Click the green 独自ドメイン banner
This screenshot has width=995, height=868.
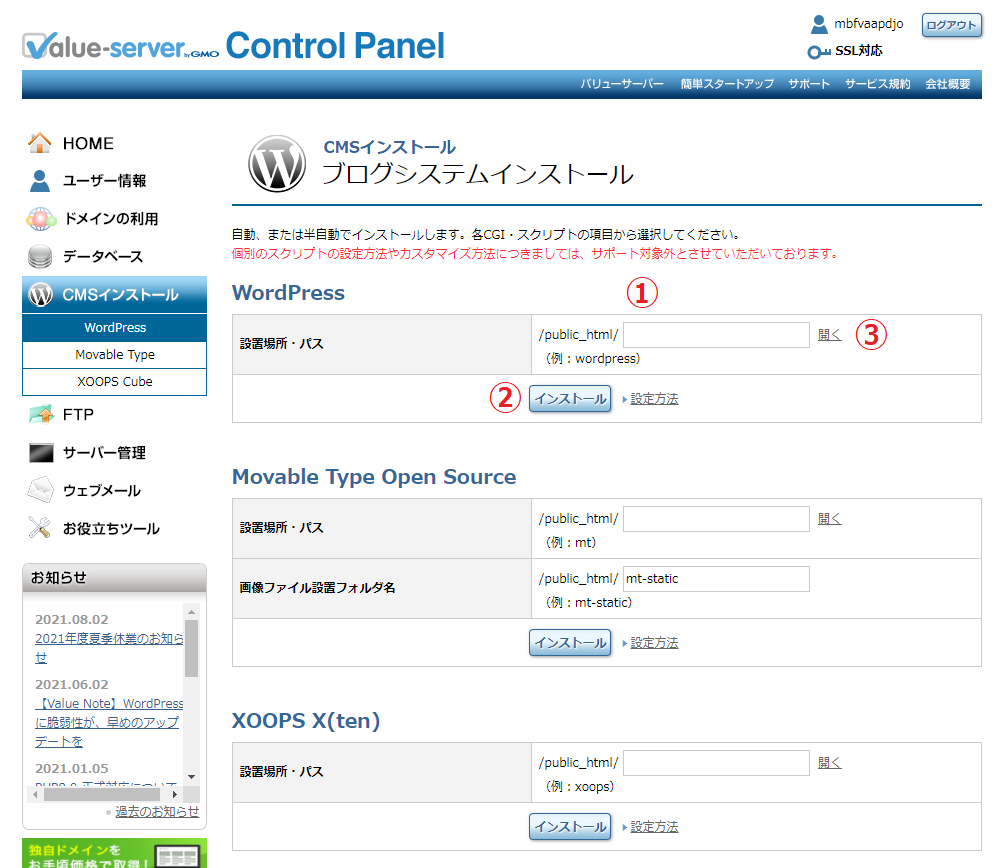[x=114, y=853]
